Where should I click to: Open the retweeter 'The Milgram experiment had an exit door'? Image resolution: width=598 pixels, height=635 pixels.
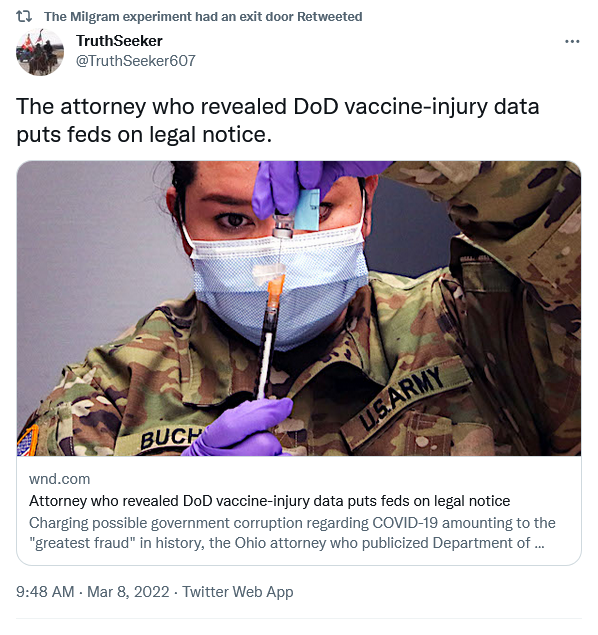click(x=169, y=17)
